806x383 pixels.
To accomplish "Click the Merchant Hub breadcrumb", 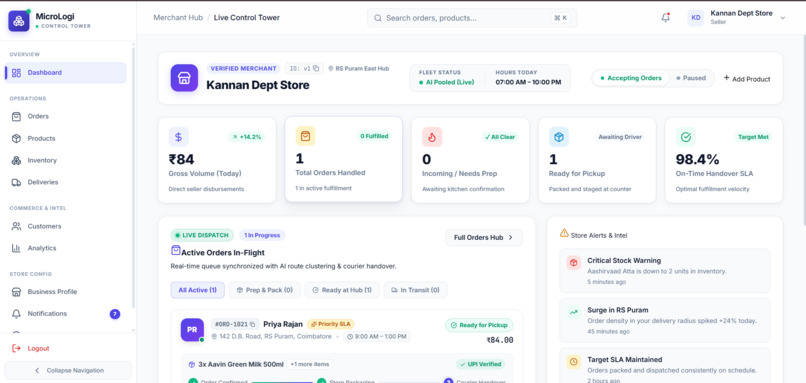I will [x=178, y=17].
